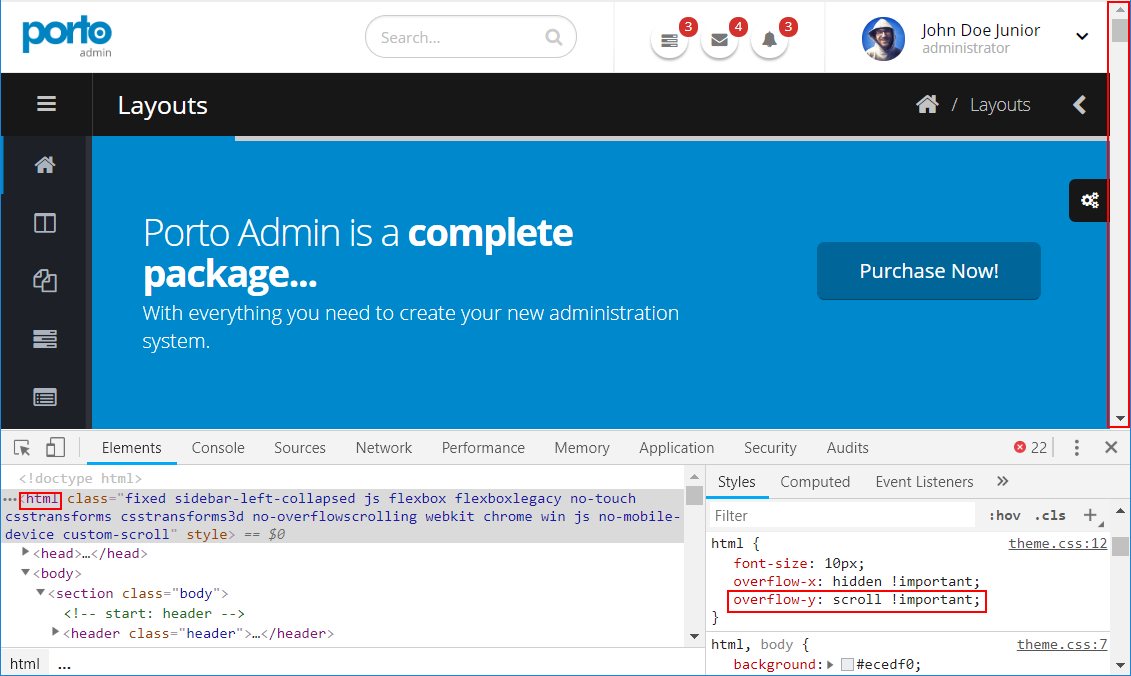Open the UI elements tasks sidebar icon

pos(45,339)
